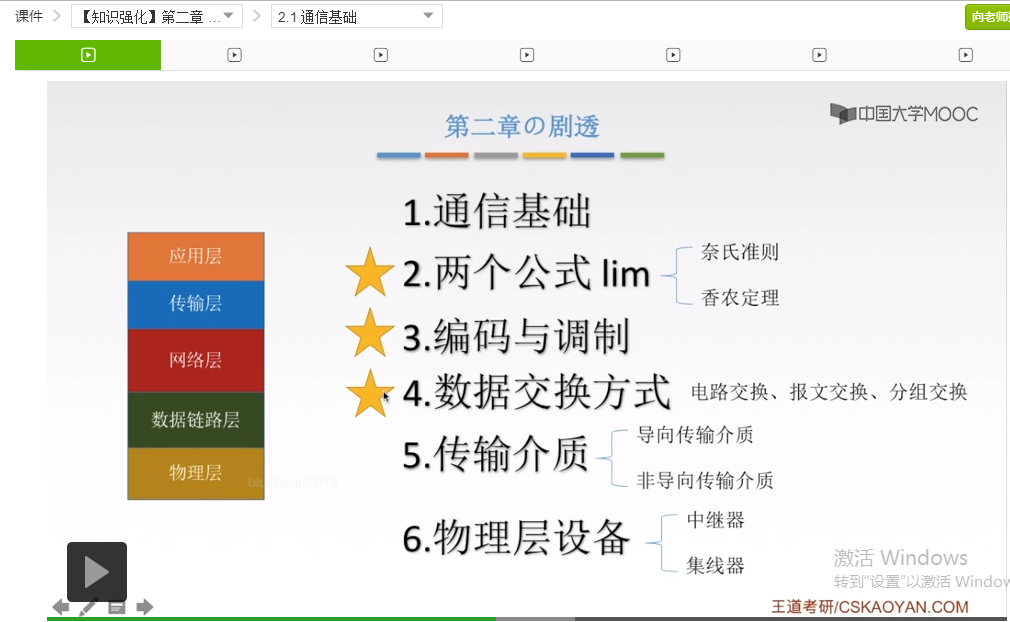The width and height of the screenshot is (1010, 622).
Task: Open the fifth video segment tab
Action: coord(673,55)
